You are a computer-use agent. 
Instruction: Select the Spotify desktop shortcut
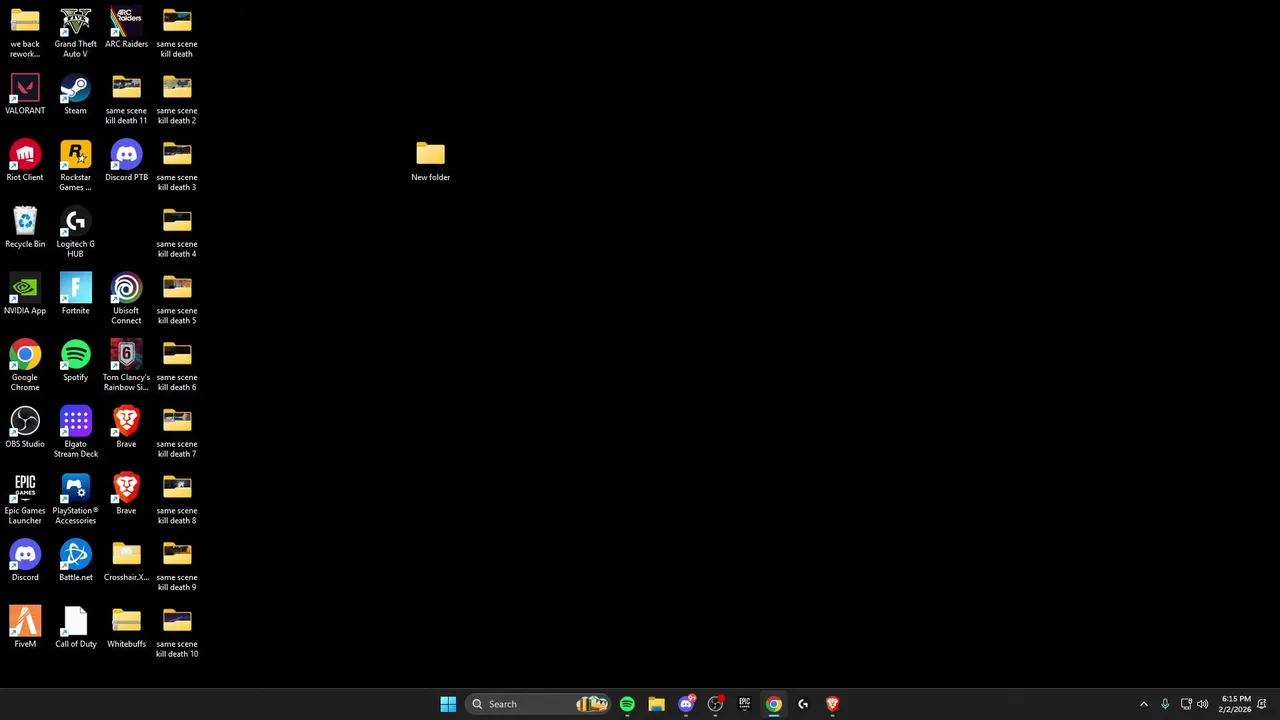pos(75,362)
